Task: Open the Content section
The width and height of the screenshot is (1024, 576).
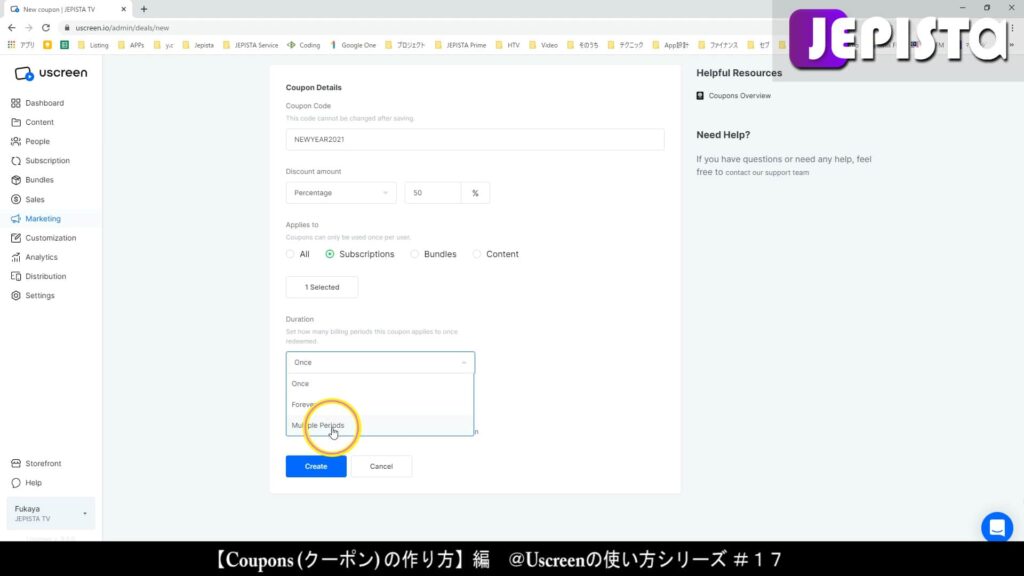Action: 33,122
